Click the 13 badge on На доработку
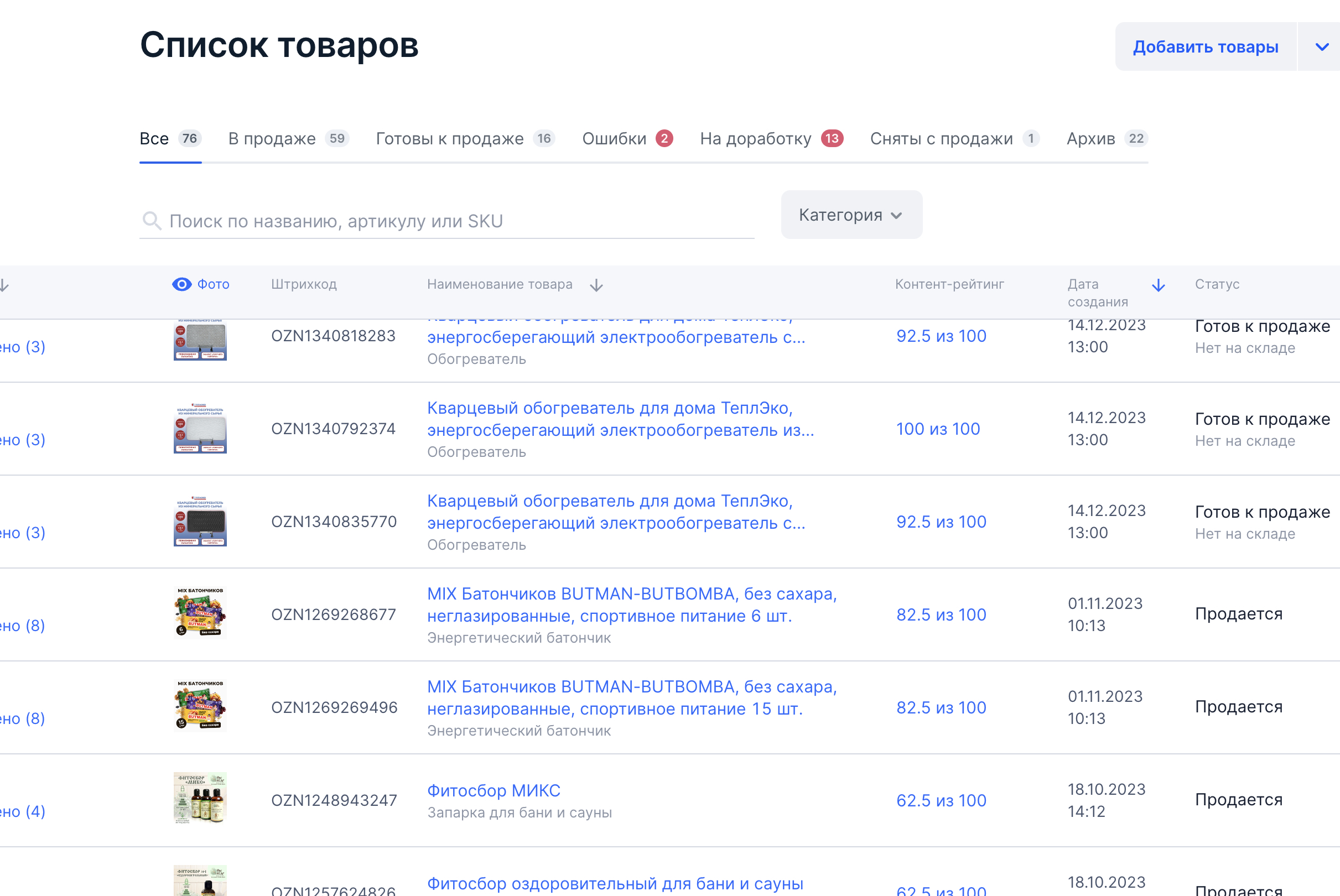 832,138
